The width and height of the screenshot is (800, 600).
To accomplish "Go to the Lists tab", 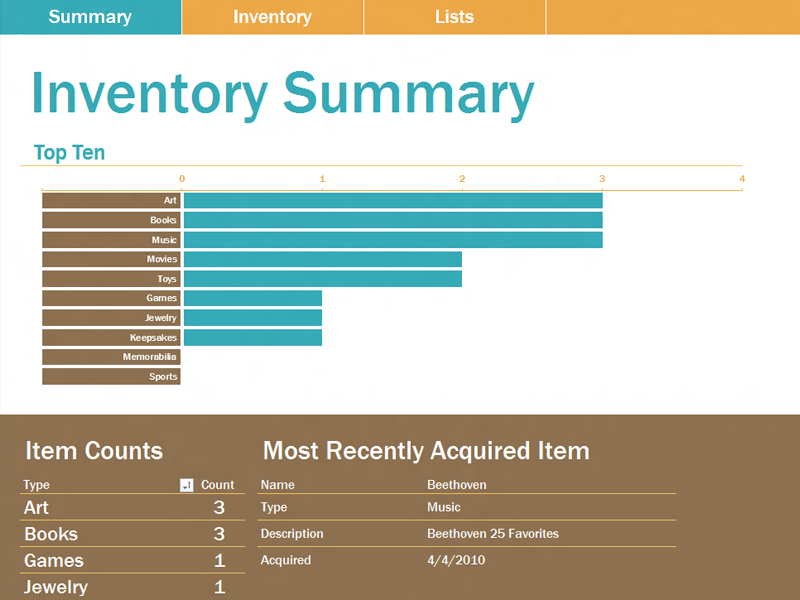I will pos(455,17).
